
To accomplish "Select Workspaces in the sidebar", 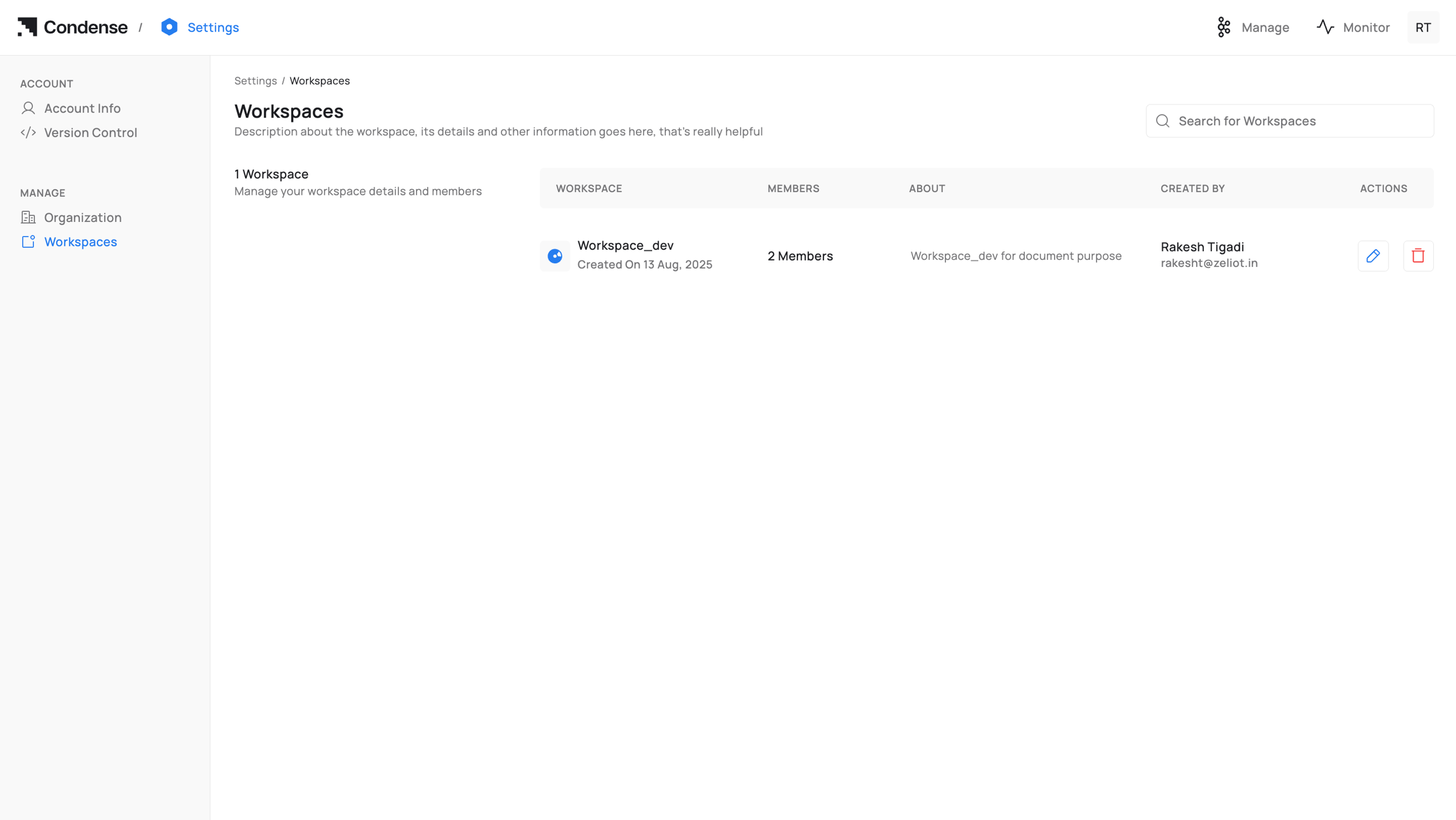I will (80, 242).
